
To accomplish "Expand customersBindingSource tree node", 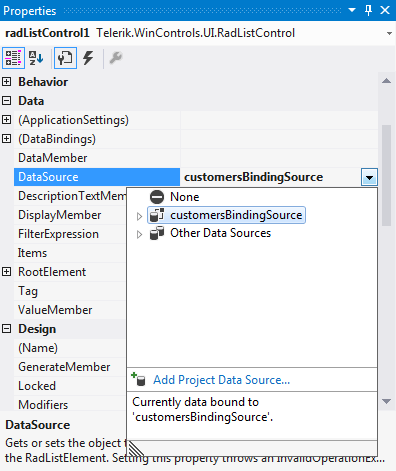I will click(x=139, y=216).
